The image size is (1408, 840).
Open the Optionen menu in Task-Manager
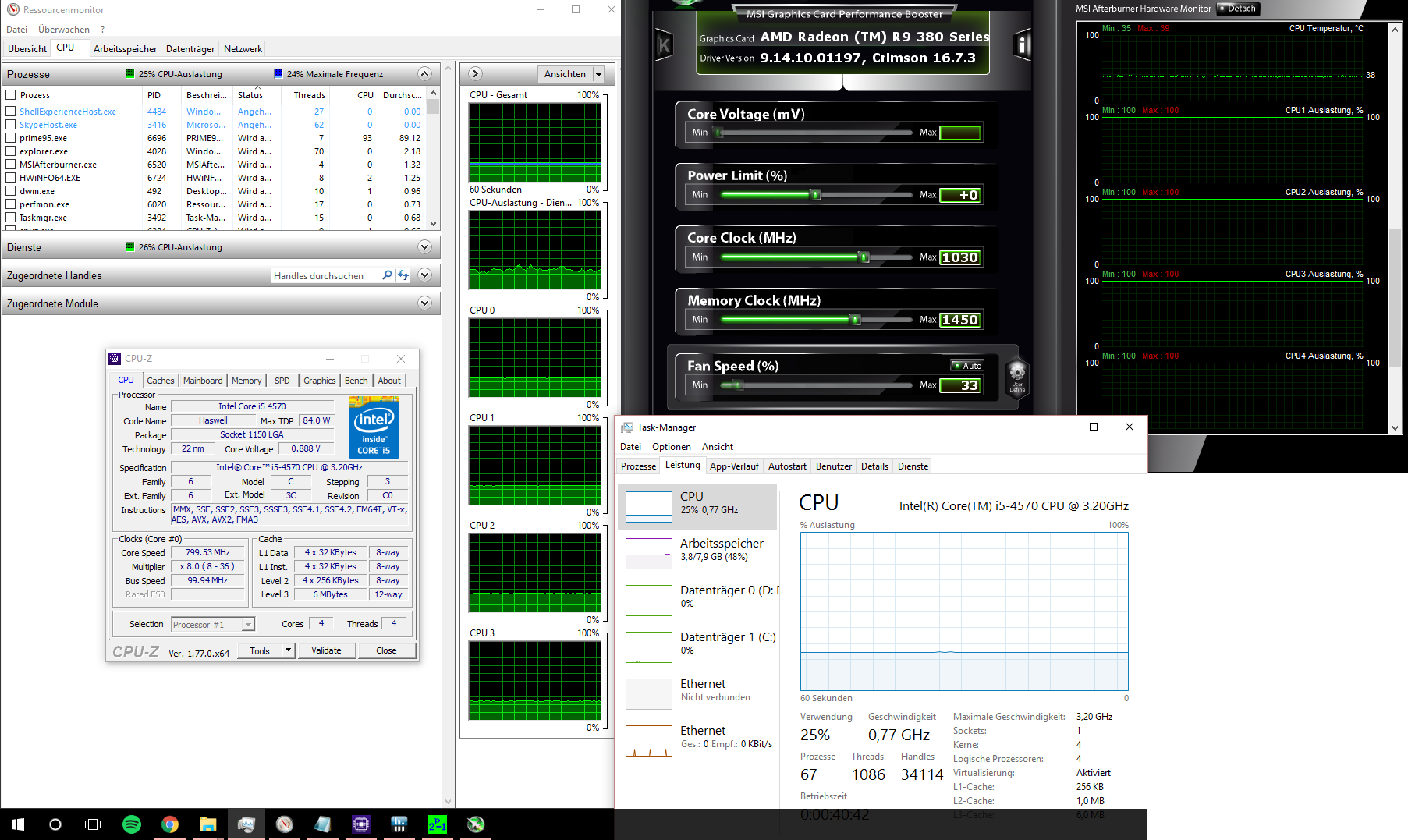coord(672,447)
